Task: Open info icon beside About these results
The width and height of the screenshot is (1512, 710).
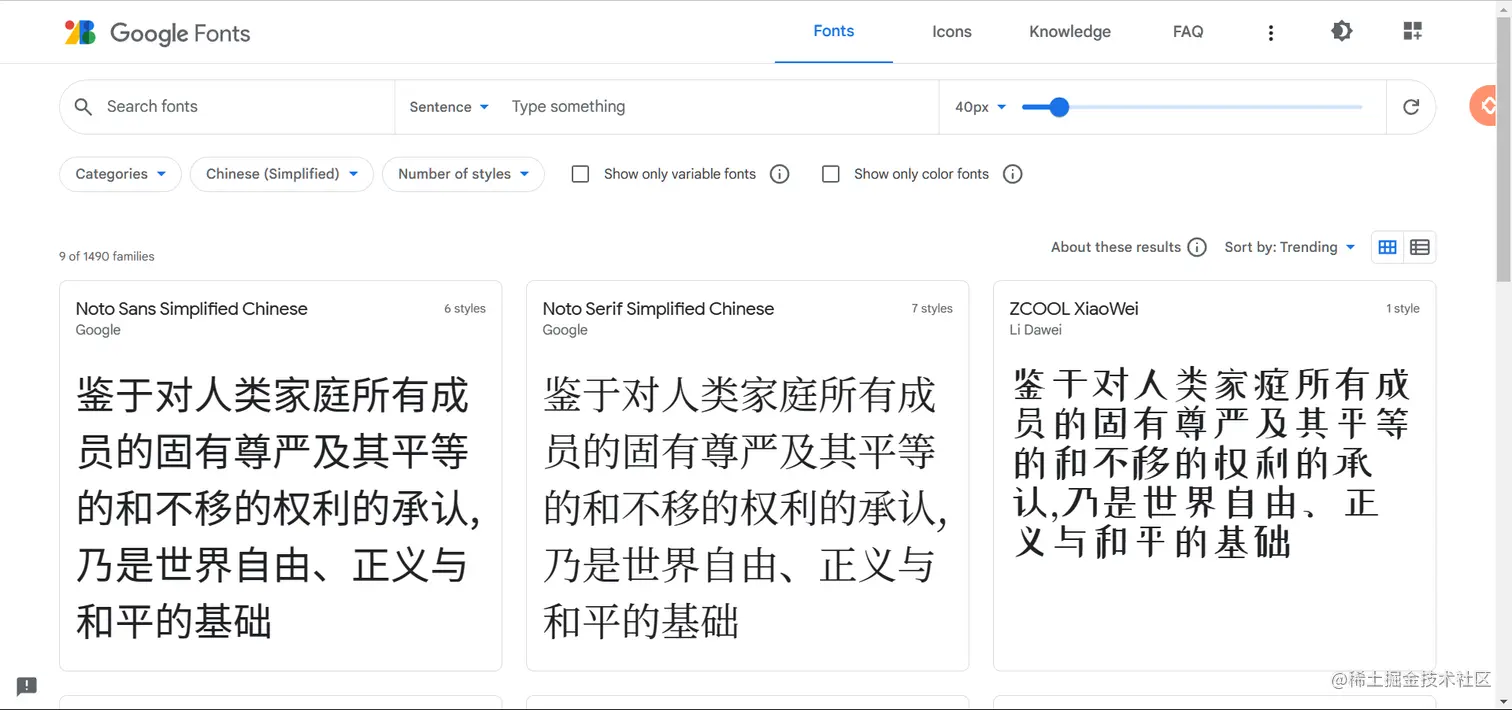Action: click(x=1197, y=247)
